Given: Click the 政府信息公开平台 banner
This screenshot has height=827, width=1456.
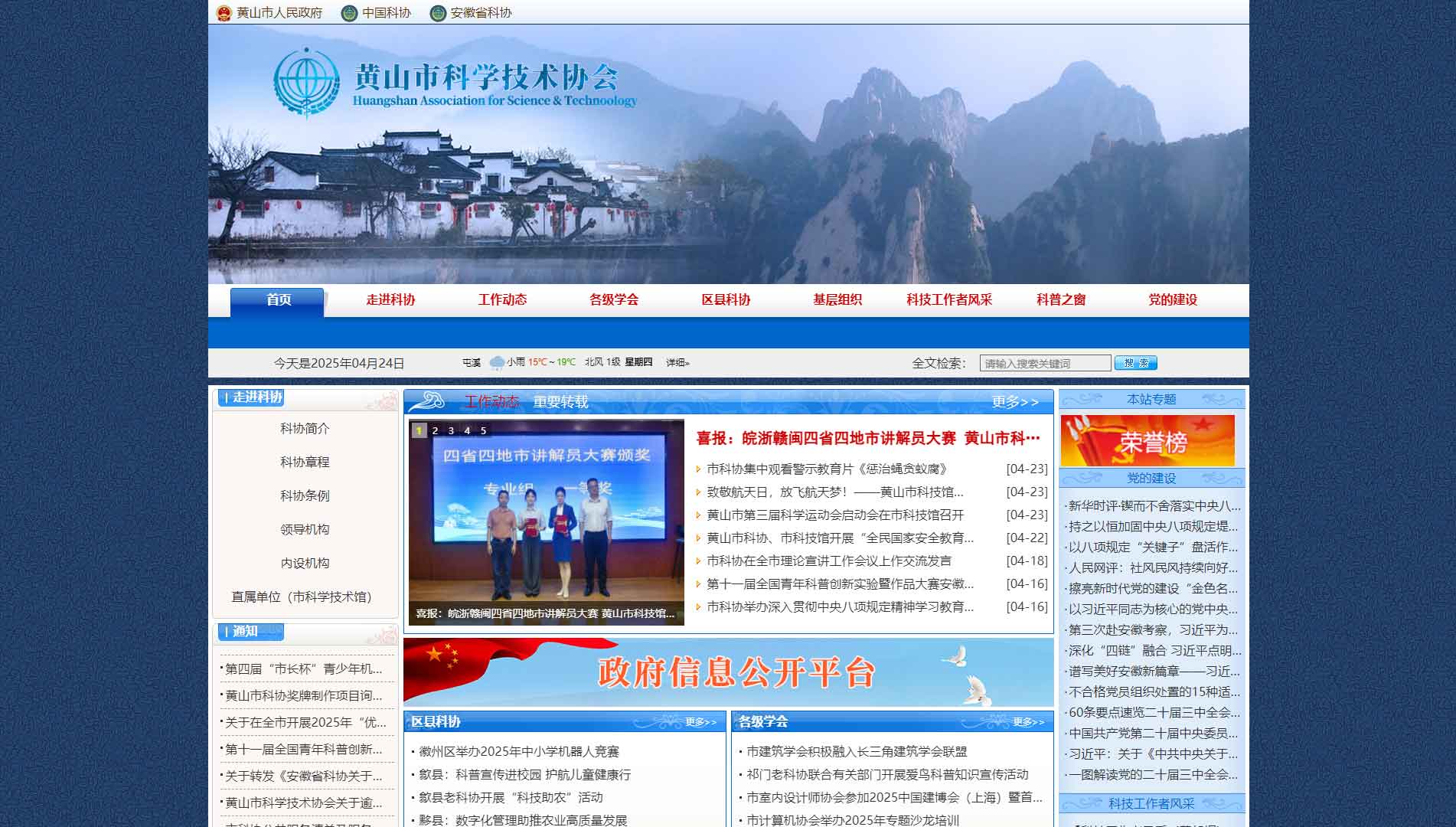Looking at the screenshot, I should tap(729, 672).
